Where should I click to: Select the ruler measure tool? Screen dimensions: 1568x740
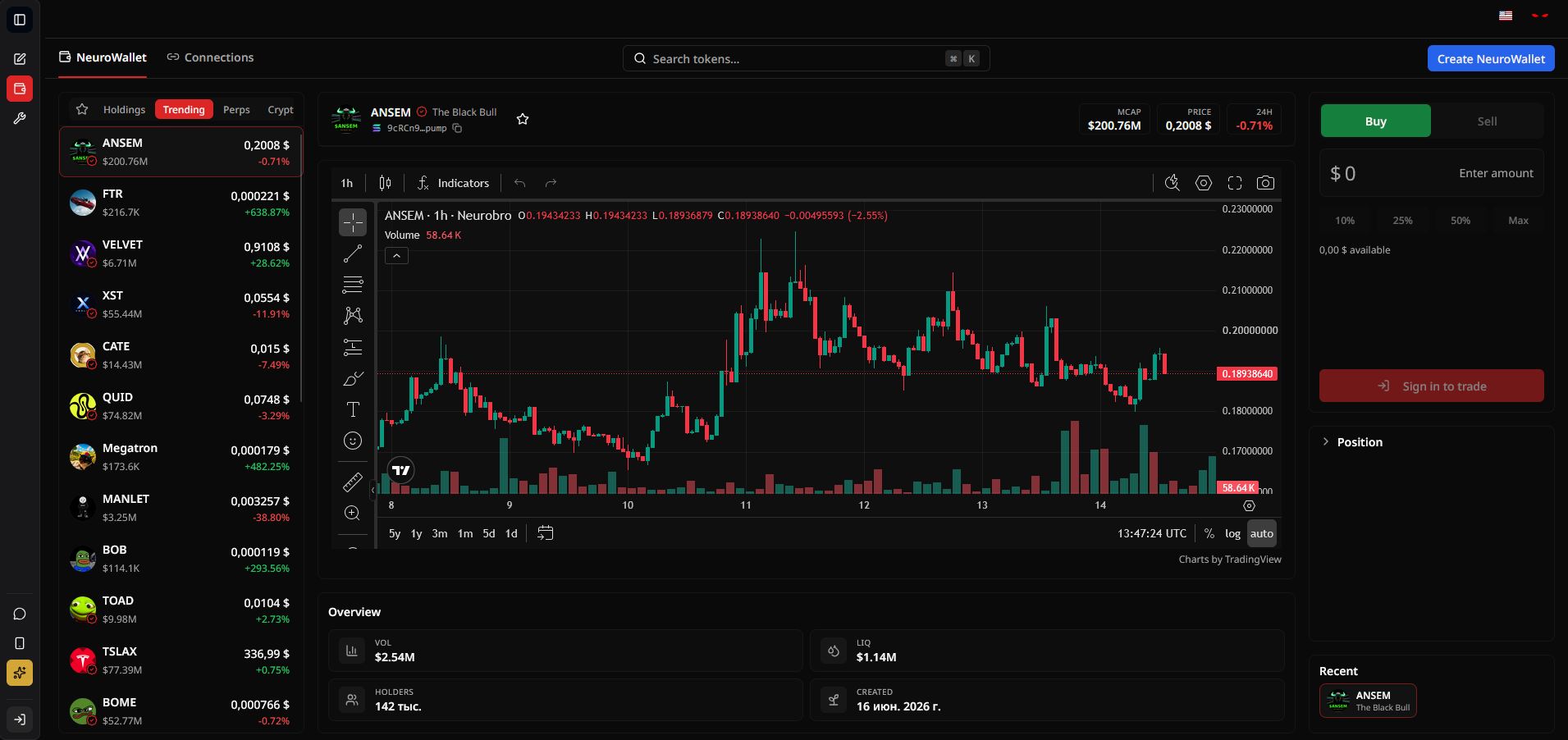353,482
